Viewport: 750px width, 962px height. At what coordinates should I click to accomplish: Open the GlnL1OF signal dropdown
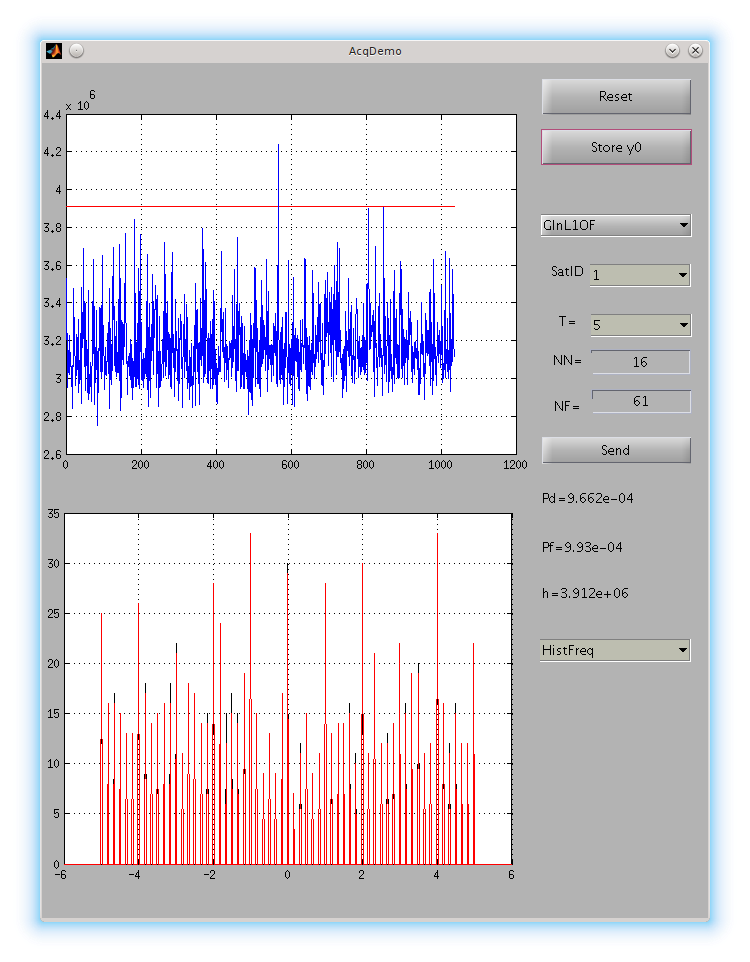[615, 226]
